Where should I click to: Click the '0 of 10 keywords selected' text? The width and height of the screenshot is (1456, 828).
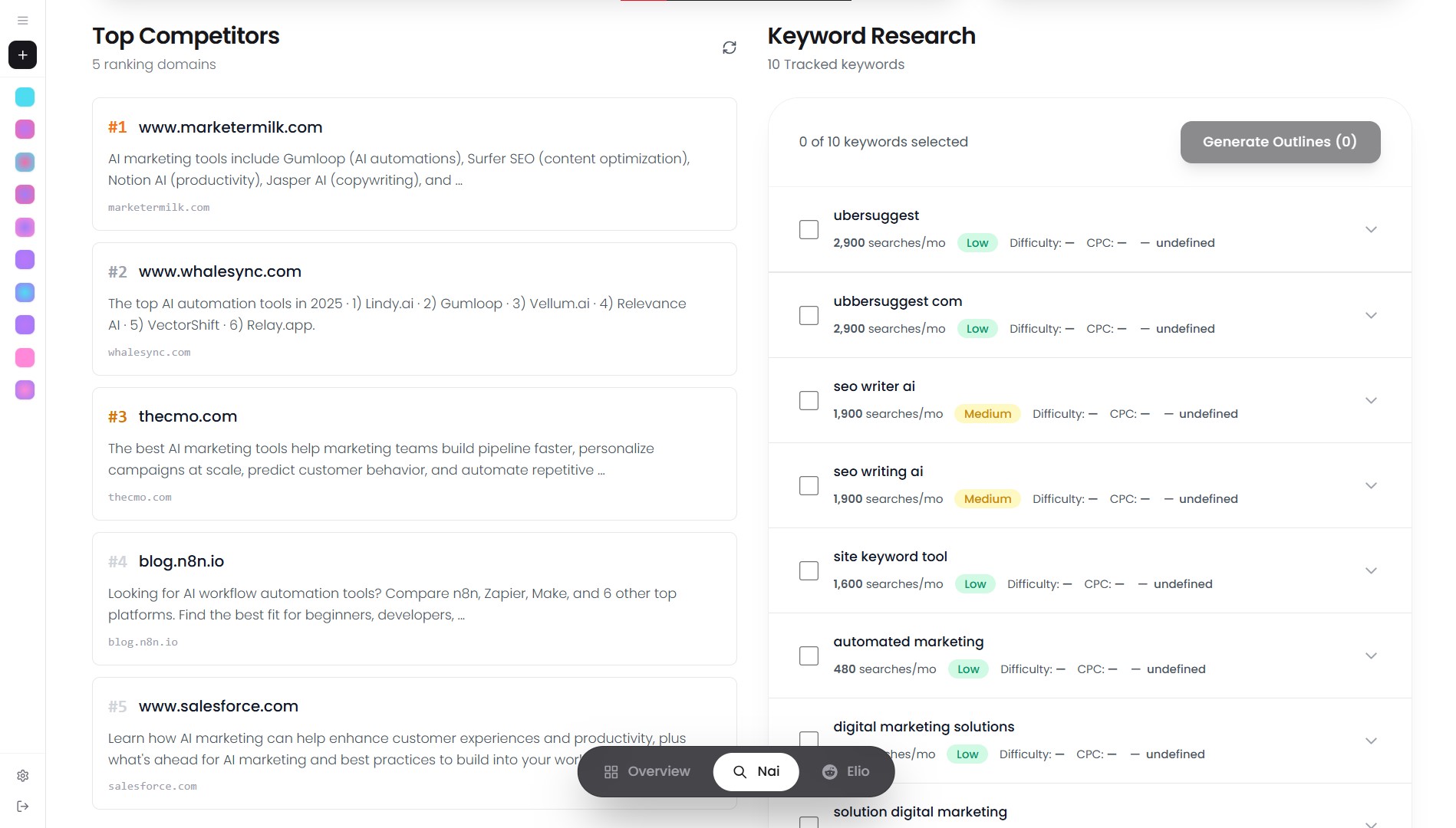883,142
